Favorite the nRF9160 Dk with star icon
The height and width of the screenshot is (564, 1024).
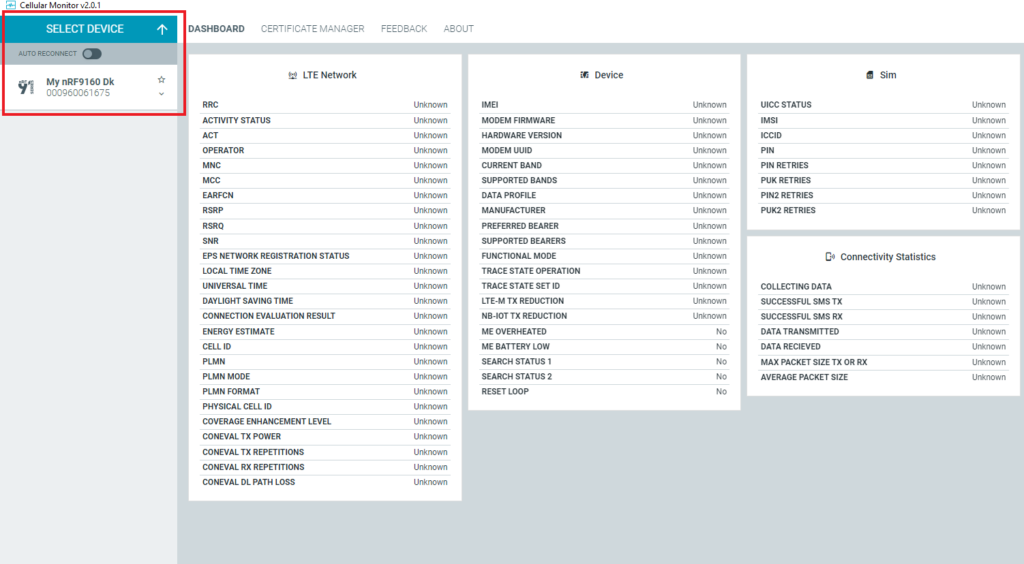coord(161,80)
